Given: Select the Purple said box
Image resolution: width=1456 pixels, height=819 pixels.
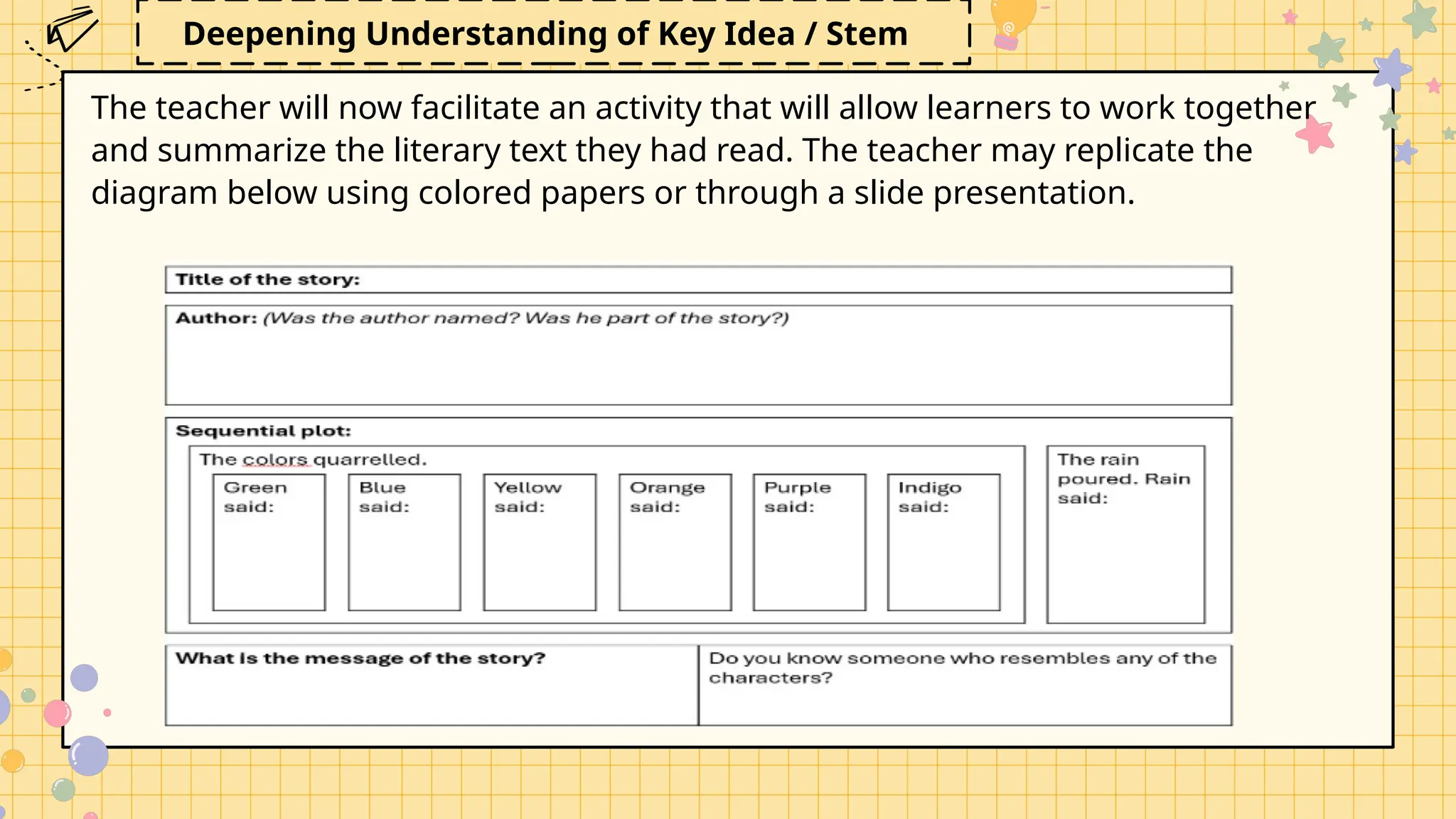Looking at the screenshot, I should pos(809,542).
